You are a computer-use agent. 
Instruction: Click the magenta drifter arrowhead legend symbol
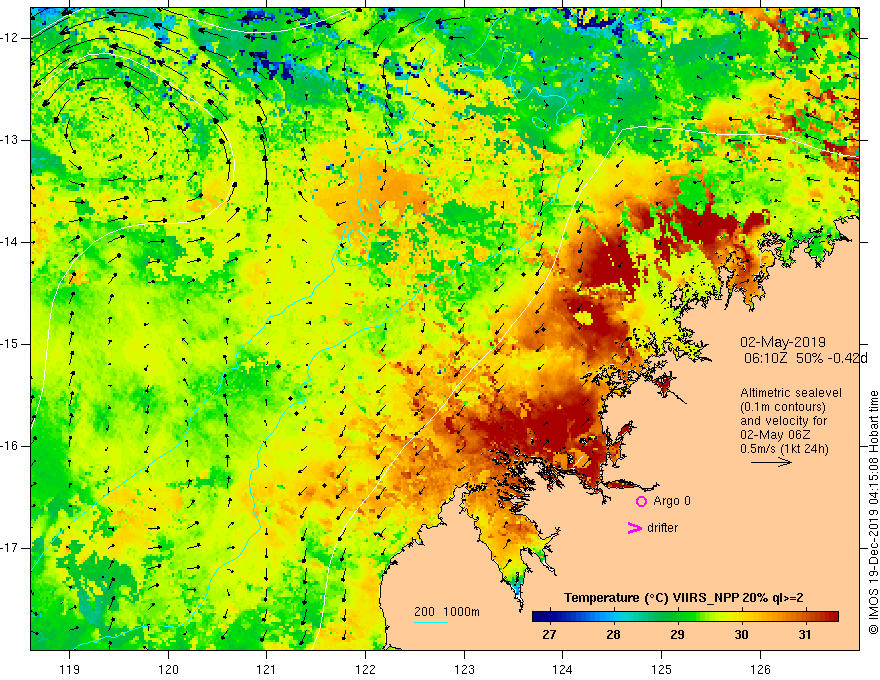click(x=635, y=528)
